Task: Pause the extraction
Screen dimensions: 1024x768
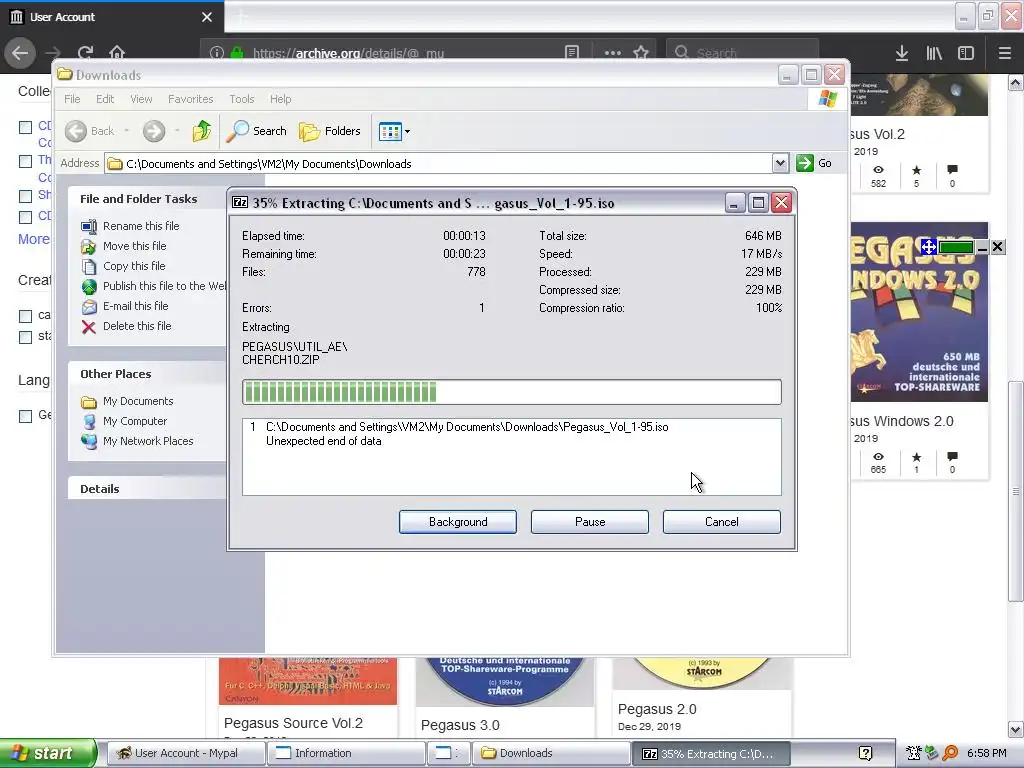Action: (x=590, y=522)
